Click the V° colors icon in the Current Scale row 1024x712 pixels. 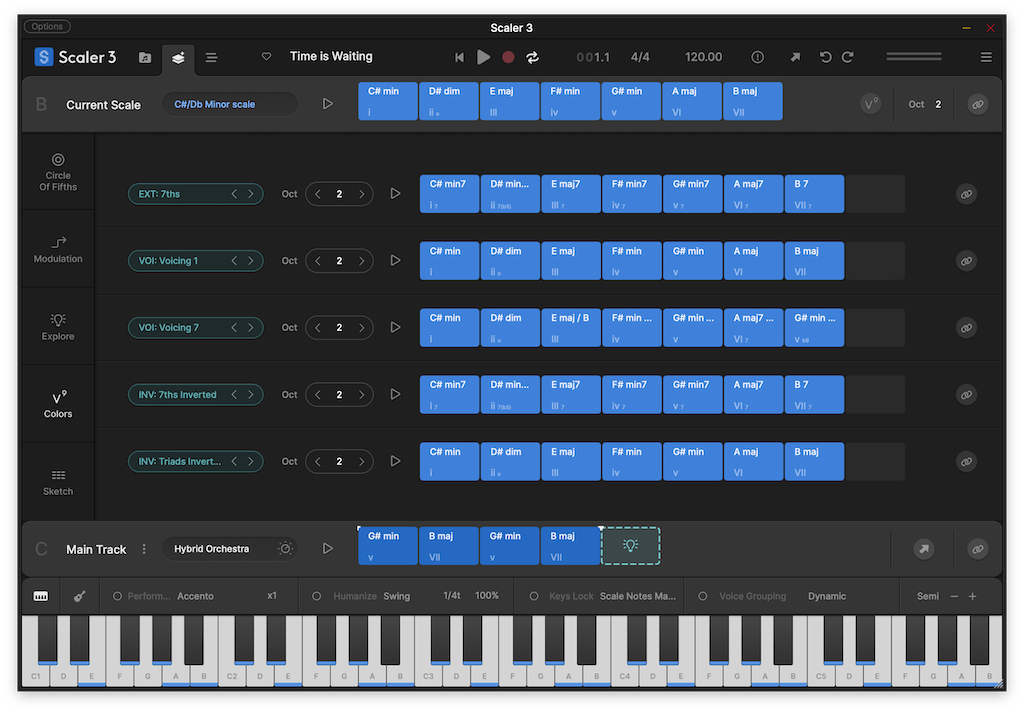point(871,105)
